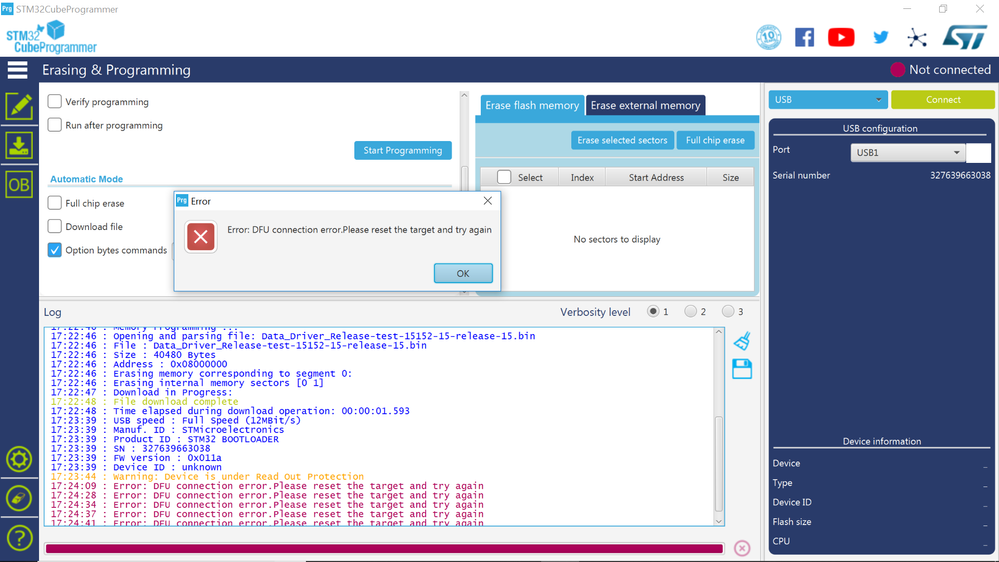Click the log scrollbar up arrow
This screenshot has height=562, width=999.
[719, 332]
